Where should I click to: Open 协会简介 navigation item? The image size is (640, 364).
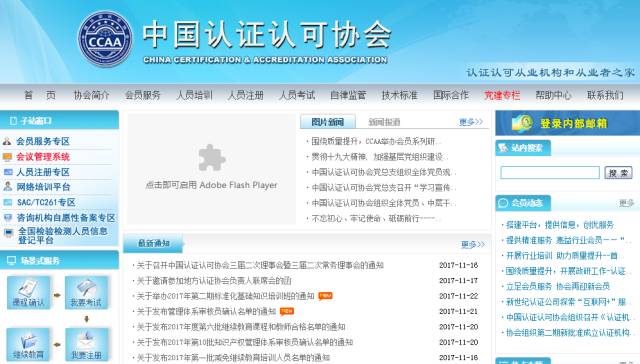coord(91,95)
